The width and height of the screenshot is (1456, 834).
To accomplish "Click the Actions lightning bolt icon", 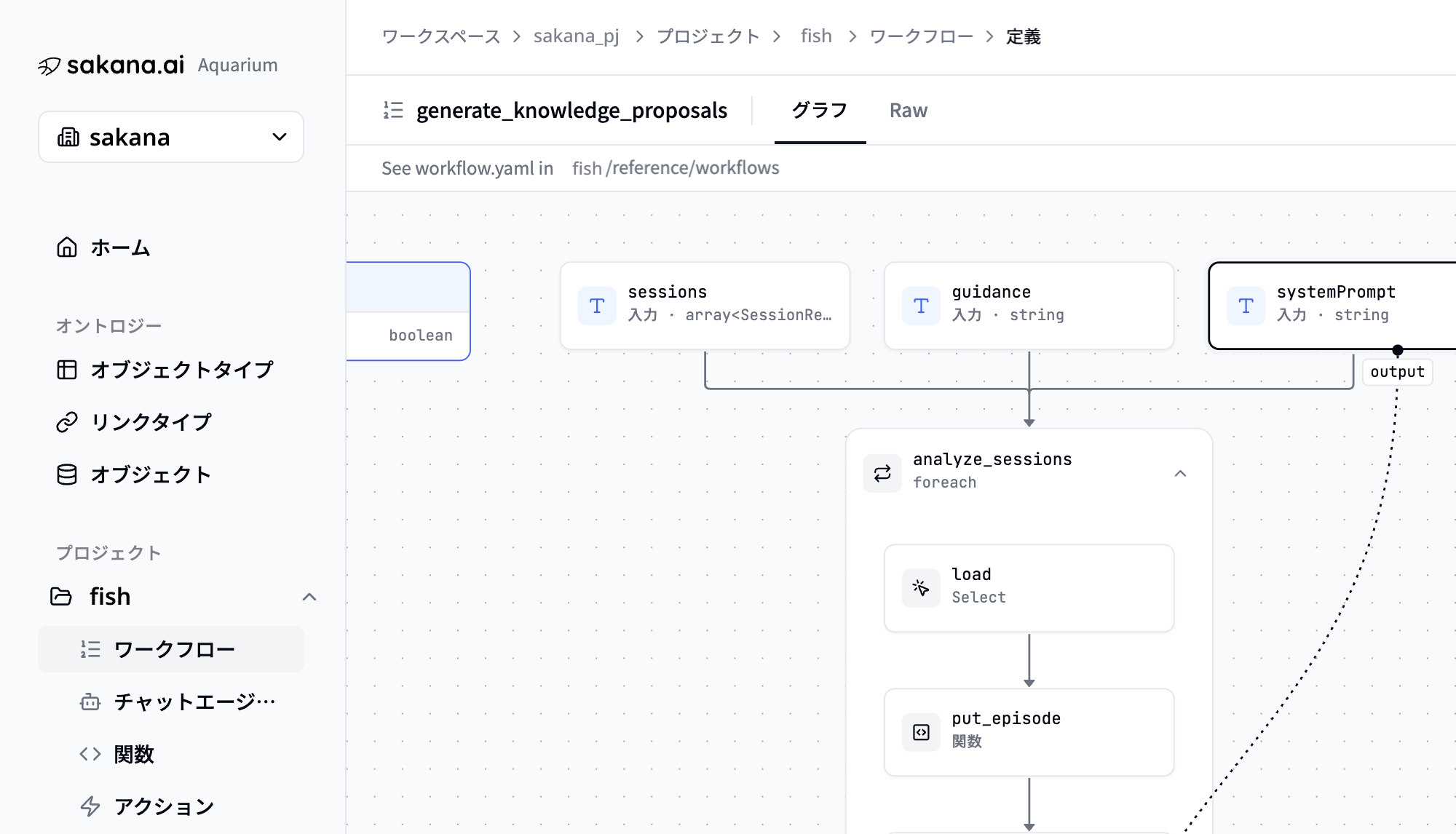I will coord(90,806).
